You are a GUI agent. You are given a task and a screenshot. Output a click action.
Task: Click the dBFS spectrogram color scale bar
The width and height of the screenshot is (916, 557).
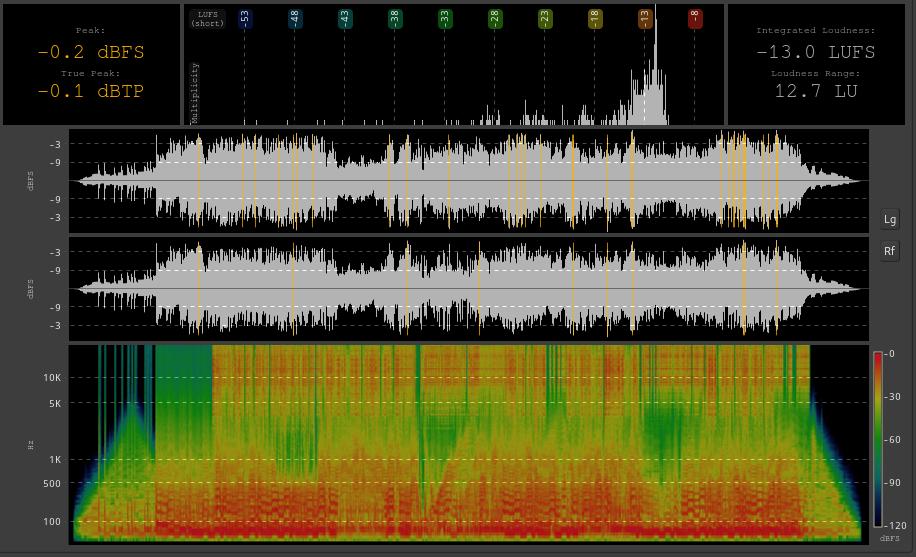pyautogui.click(x=878, y=439)
